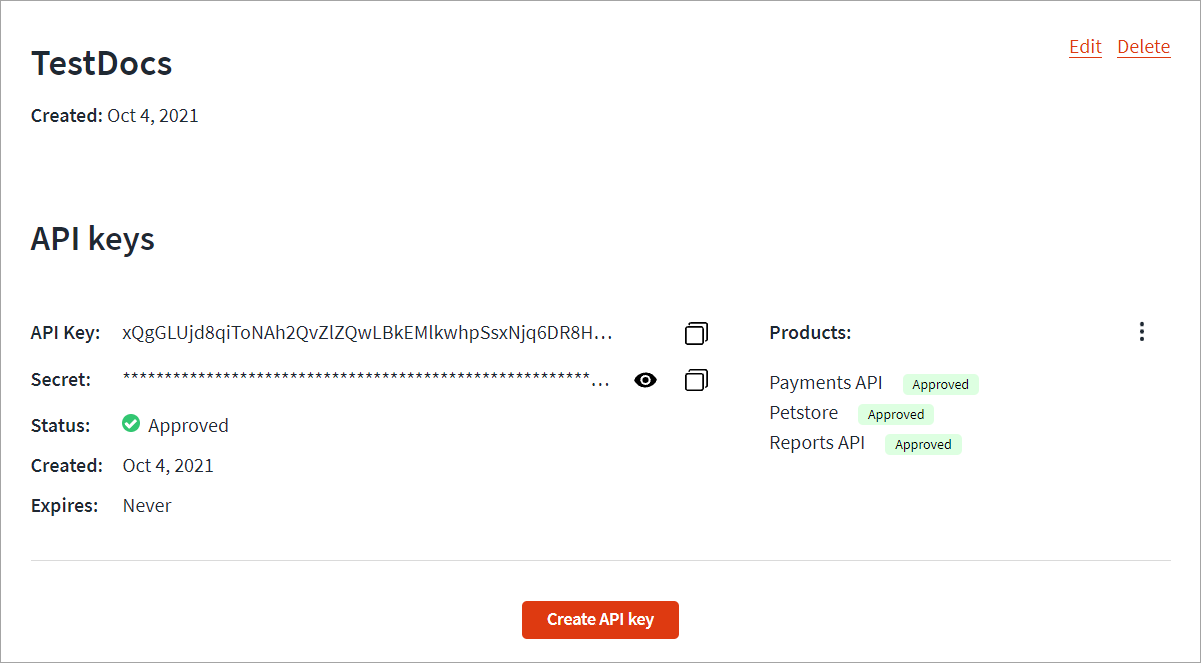This screenshot has width=1201, height=663.
Task: Copy the API Key value
Action: point(697,333)
